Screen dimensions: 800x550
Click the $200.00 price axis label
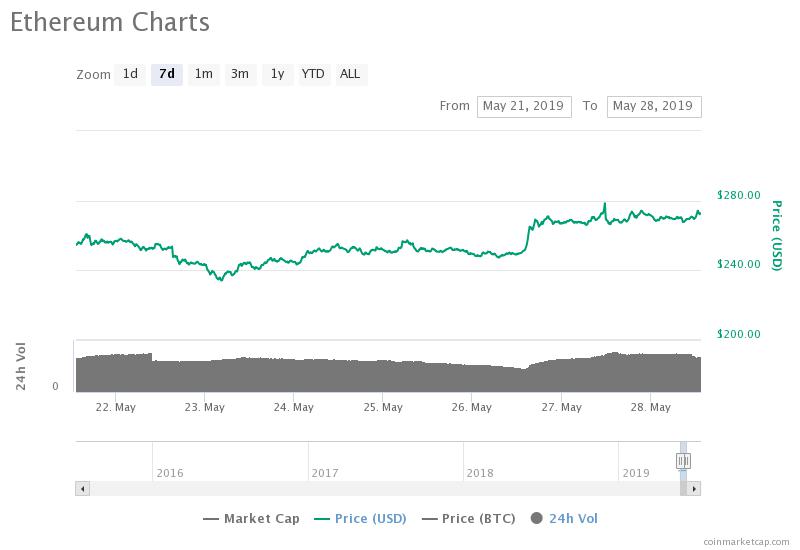(x=738, y=334)
